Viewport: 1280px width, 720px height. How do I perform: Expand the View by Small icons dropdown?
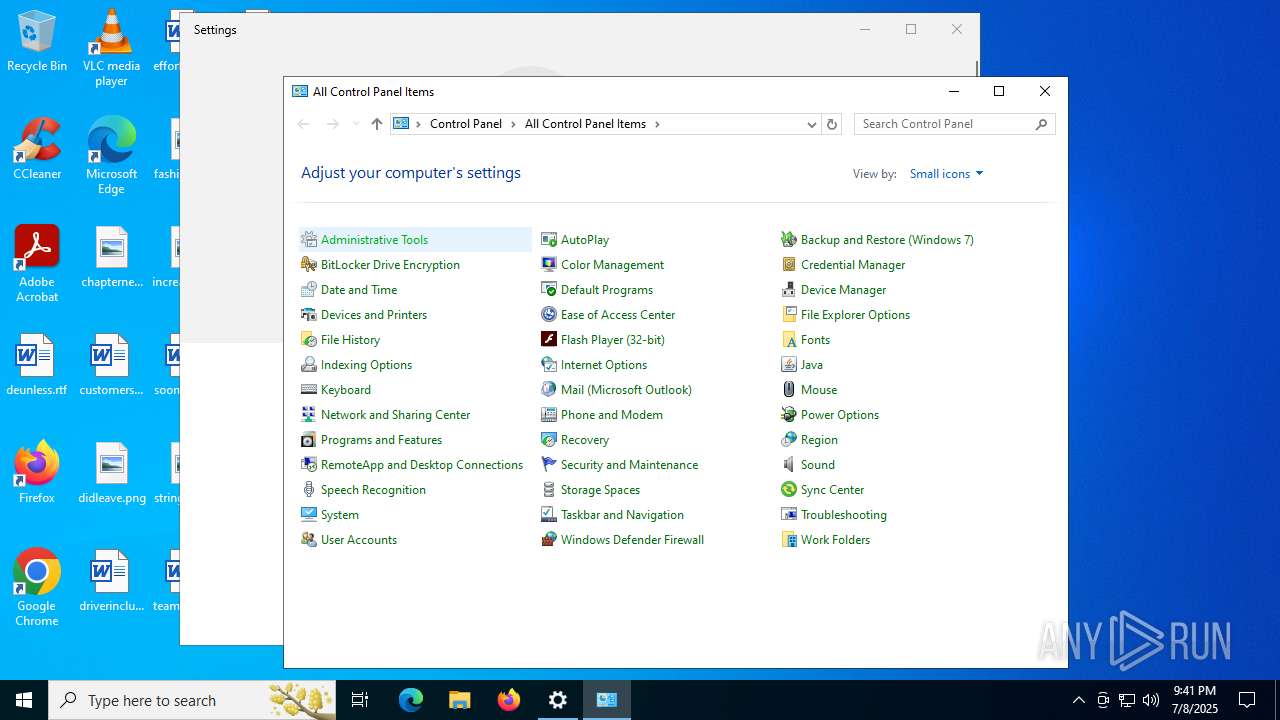[946, 174]
